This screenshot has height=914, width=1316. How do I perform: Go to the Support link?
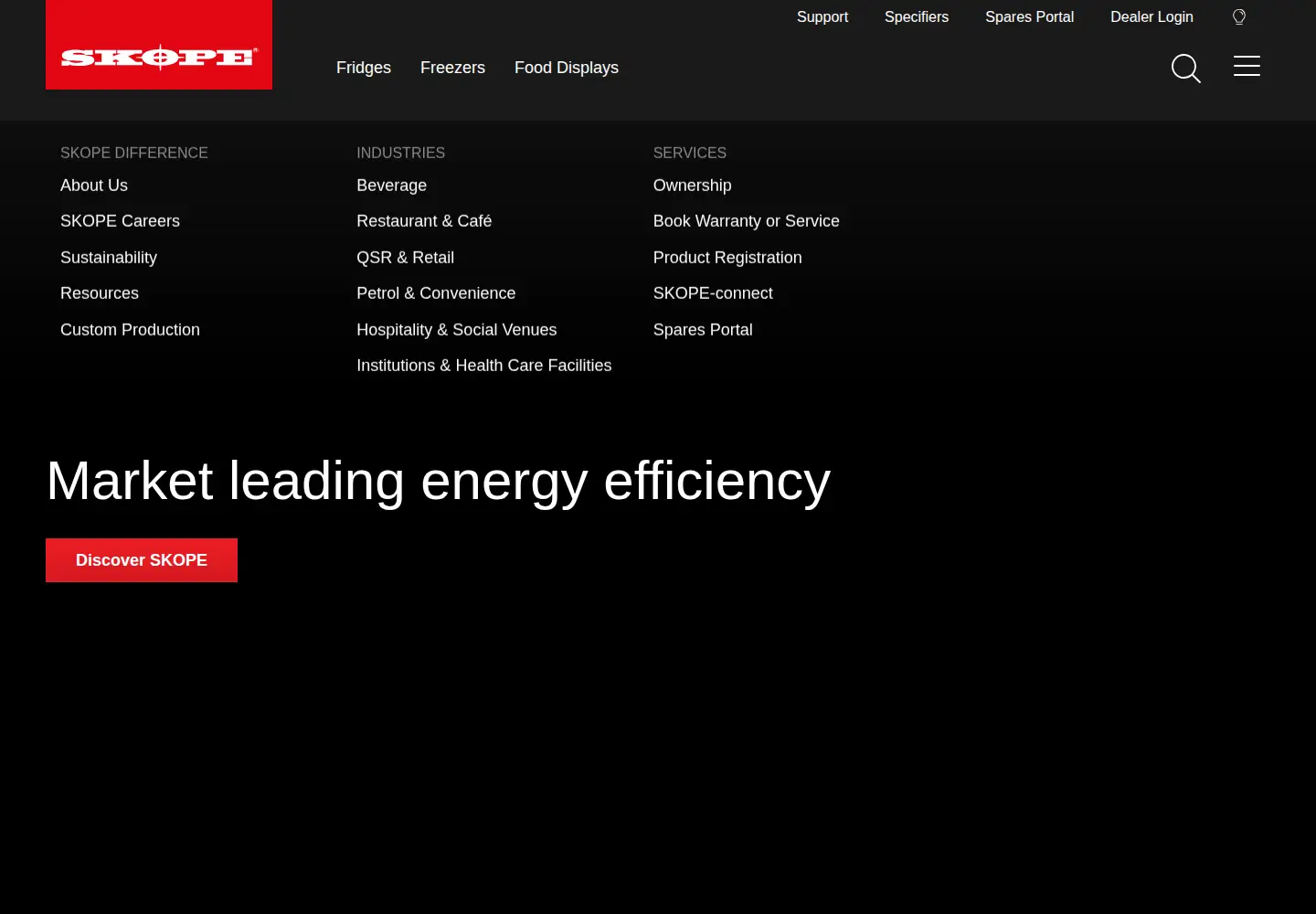pos(822,16)
